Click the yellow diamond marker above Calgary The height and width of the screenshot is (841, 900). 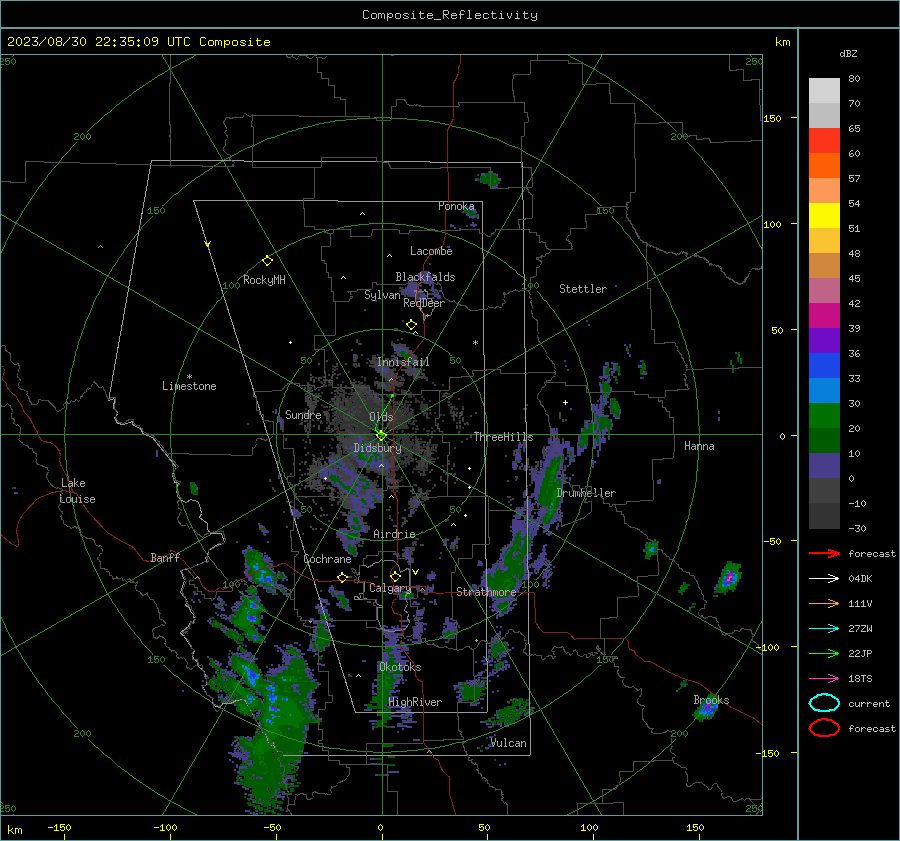coord(395,576)
